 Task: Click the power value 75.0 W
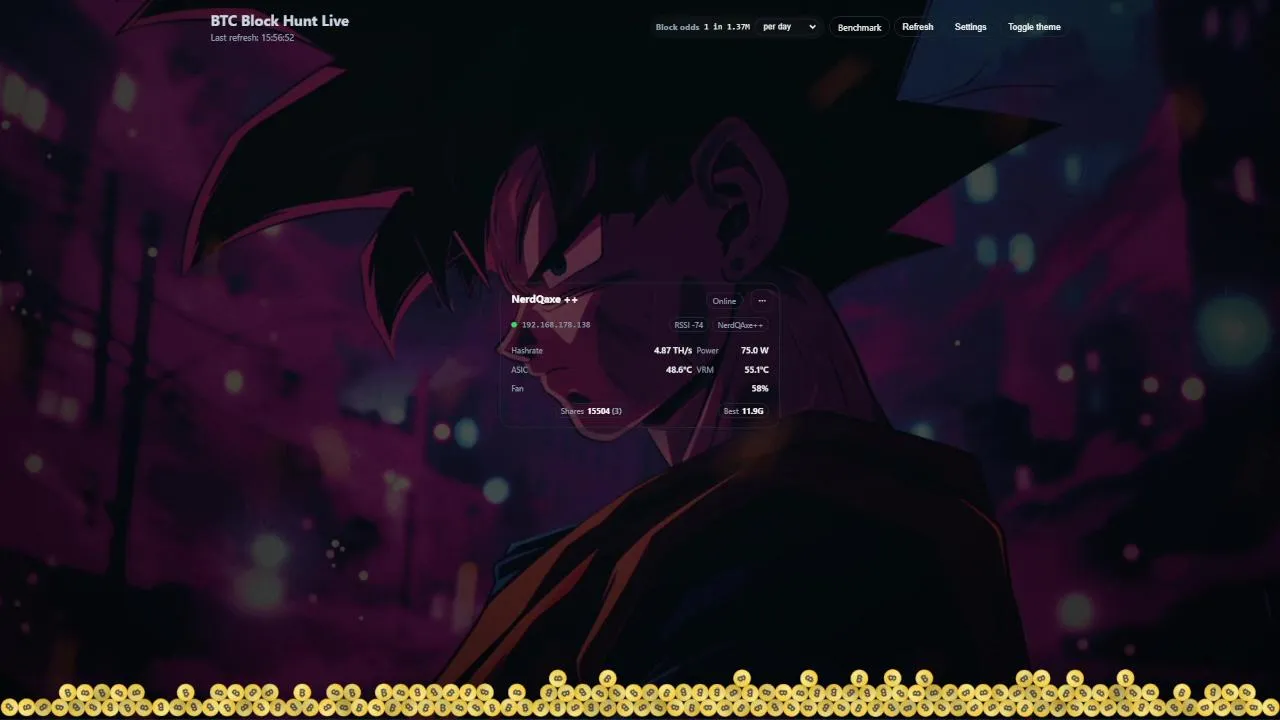(x=755, y=351)
